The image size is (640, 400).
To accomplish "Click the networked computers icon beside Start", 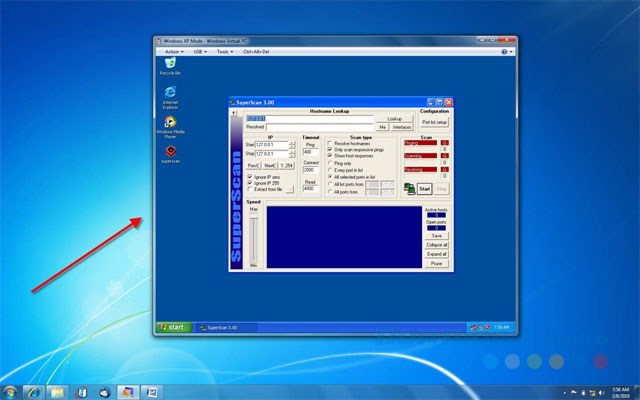I will pyautogui.click(x=409, y=189).
